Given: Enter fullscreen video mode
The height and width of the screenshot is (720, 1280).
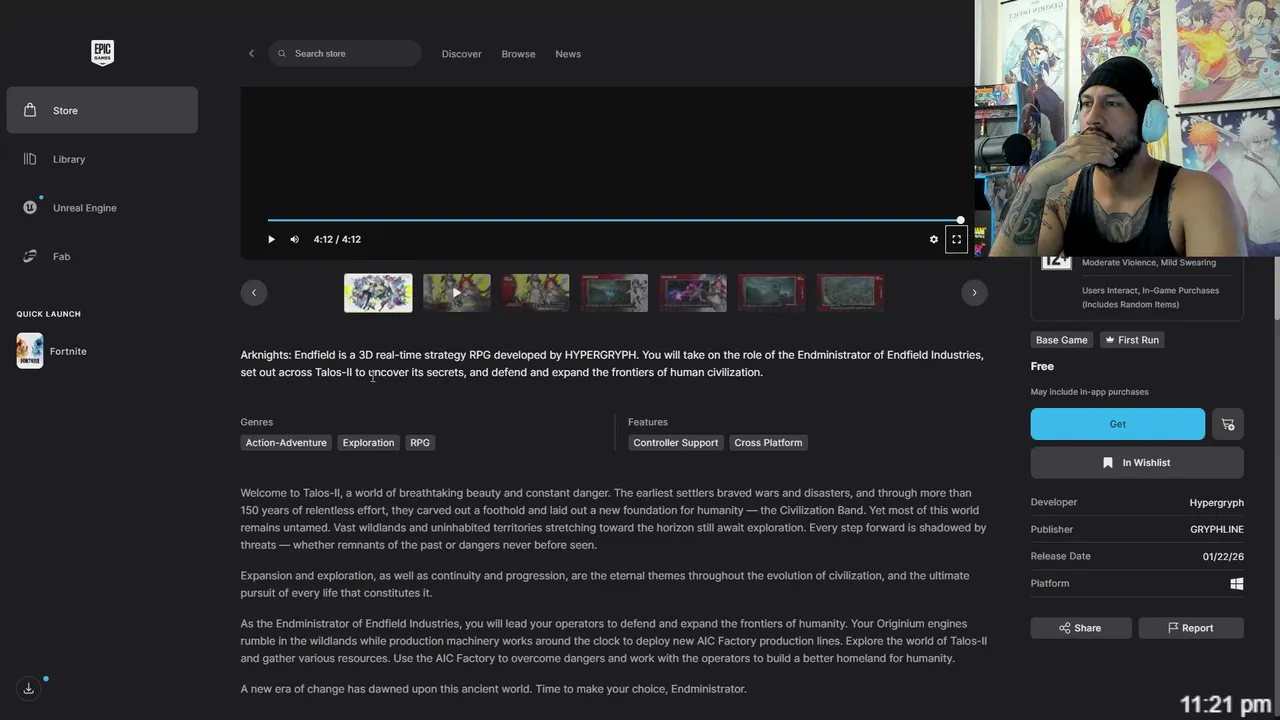Looking at the screenshot, I should click(957, 239).
